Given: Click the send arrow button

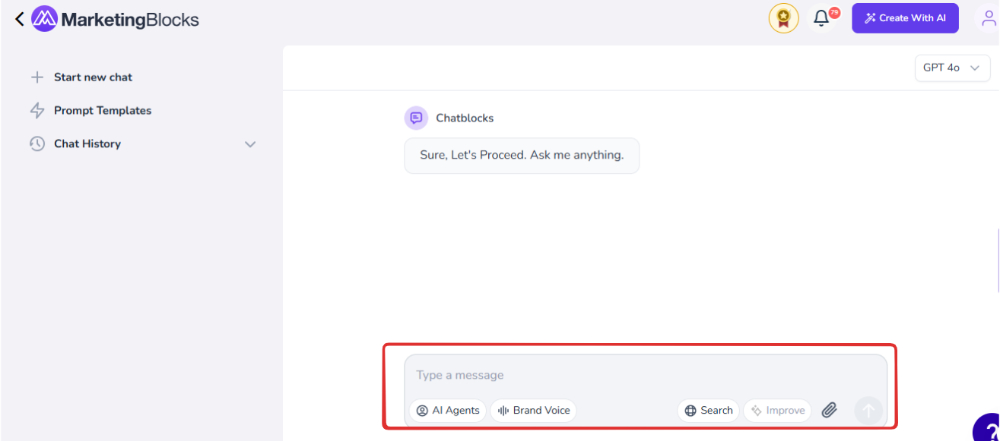Looking at the screenshot, I should coord(868,410).
